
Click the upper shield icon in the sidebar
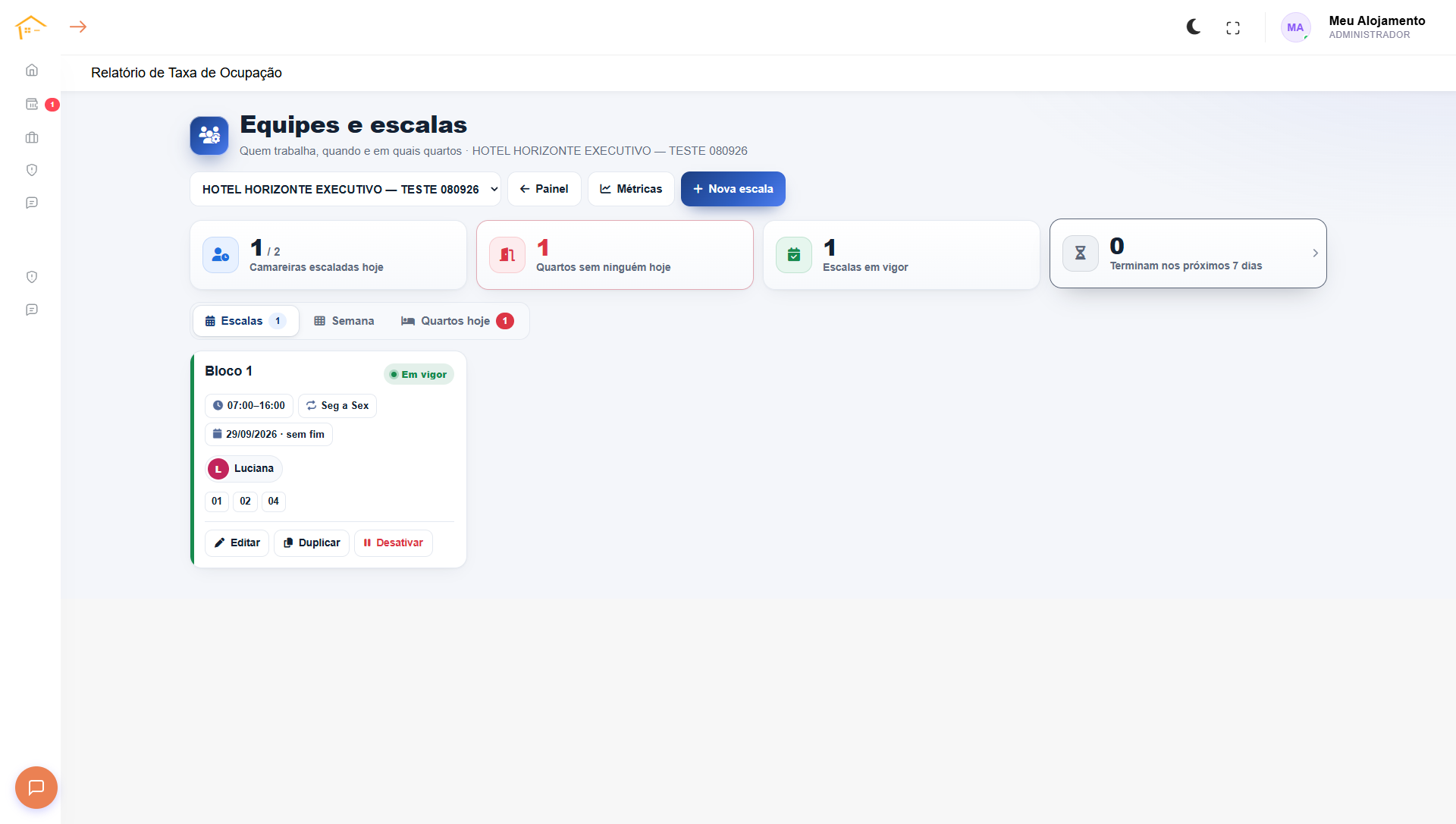32,170
